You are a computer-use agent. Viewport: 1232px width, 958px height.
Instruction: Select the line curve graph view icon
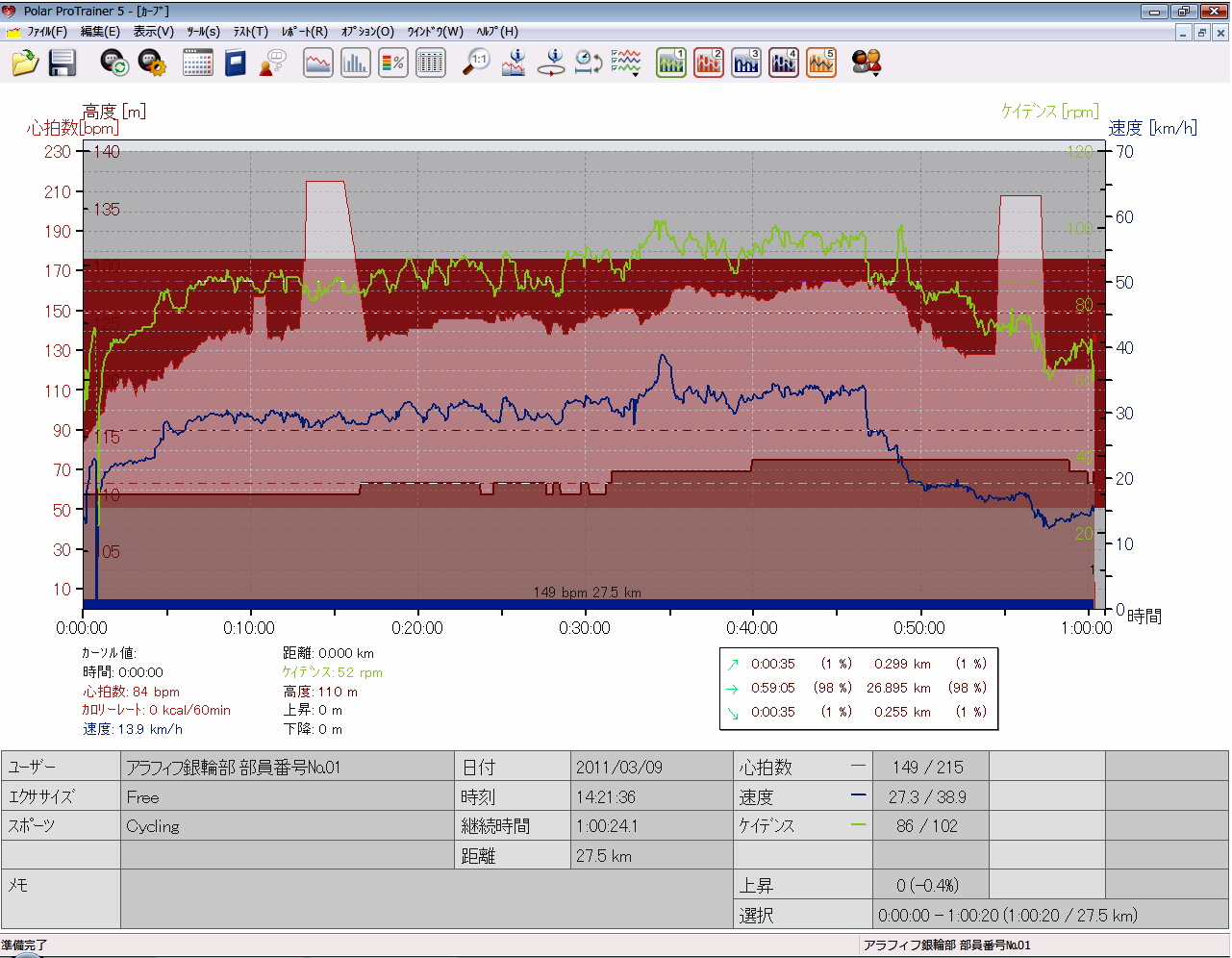(x=318, y=63)
